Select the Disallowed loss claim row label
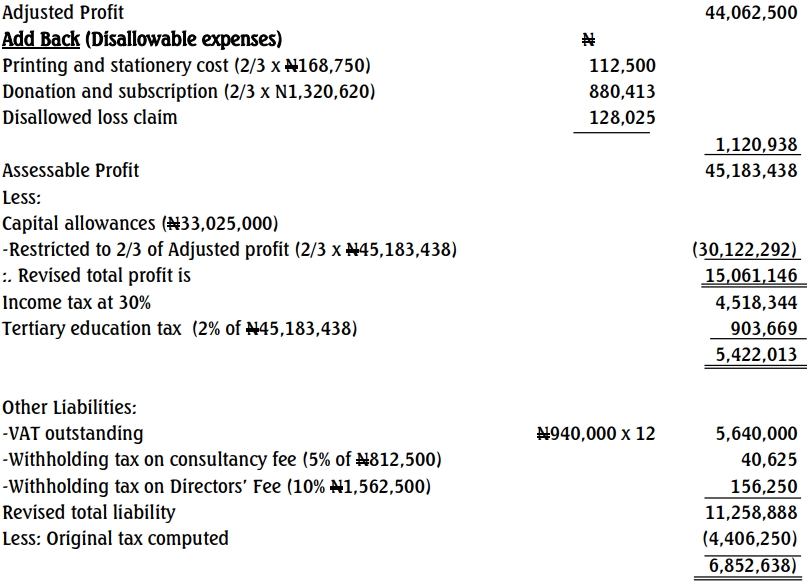Viewport: 807px width, 587px height. coord(90,118)
